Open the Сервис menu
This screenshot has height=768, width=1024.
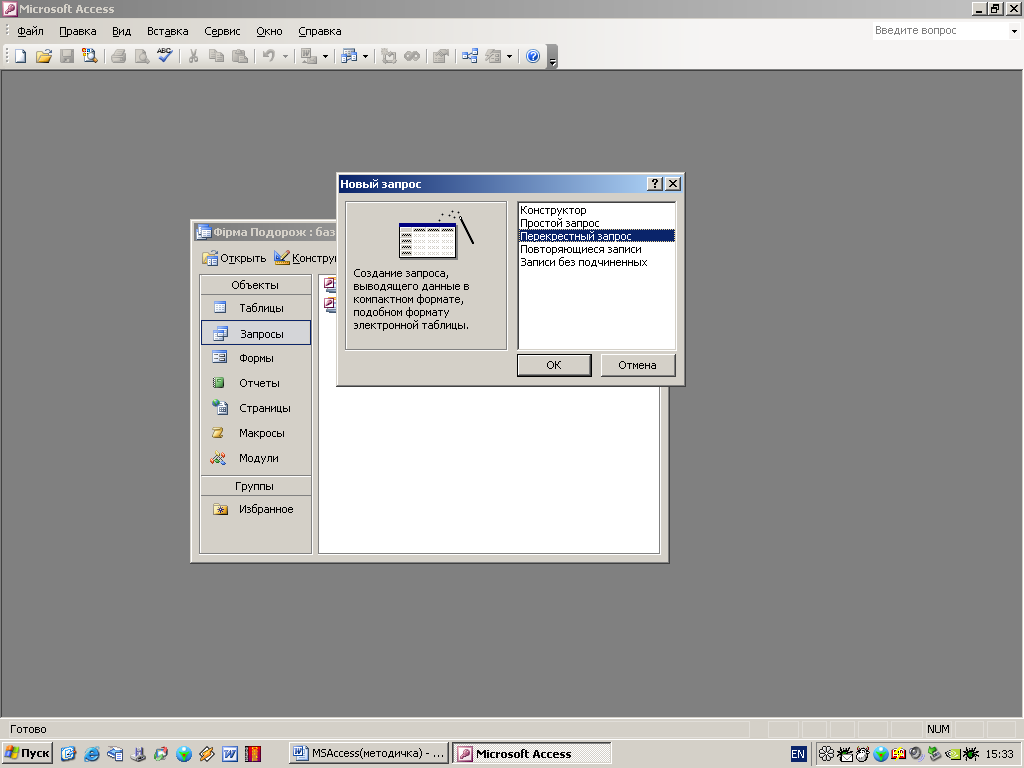[222, 31]
